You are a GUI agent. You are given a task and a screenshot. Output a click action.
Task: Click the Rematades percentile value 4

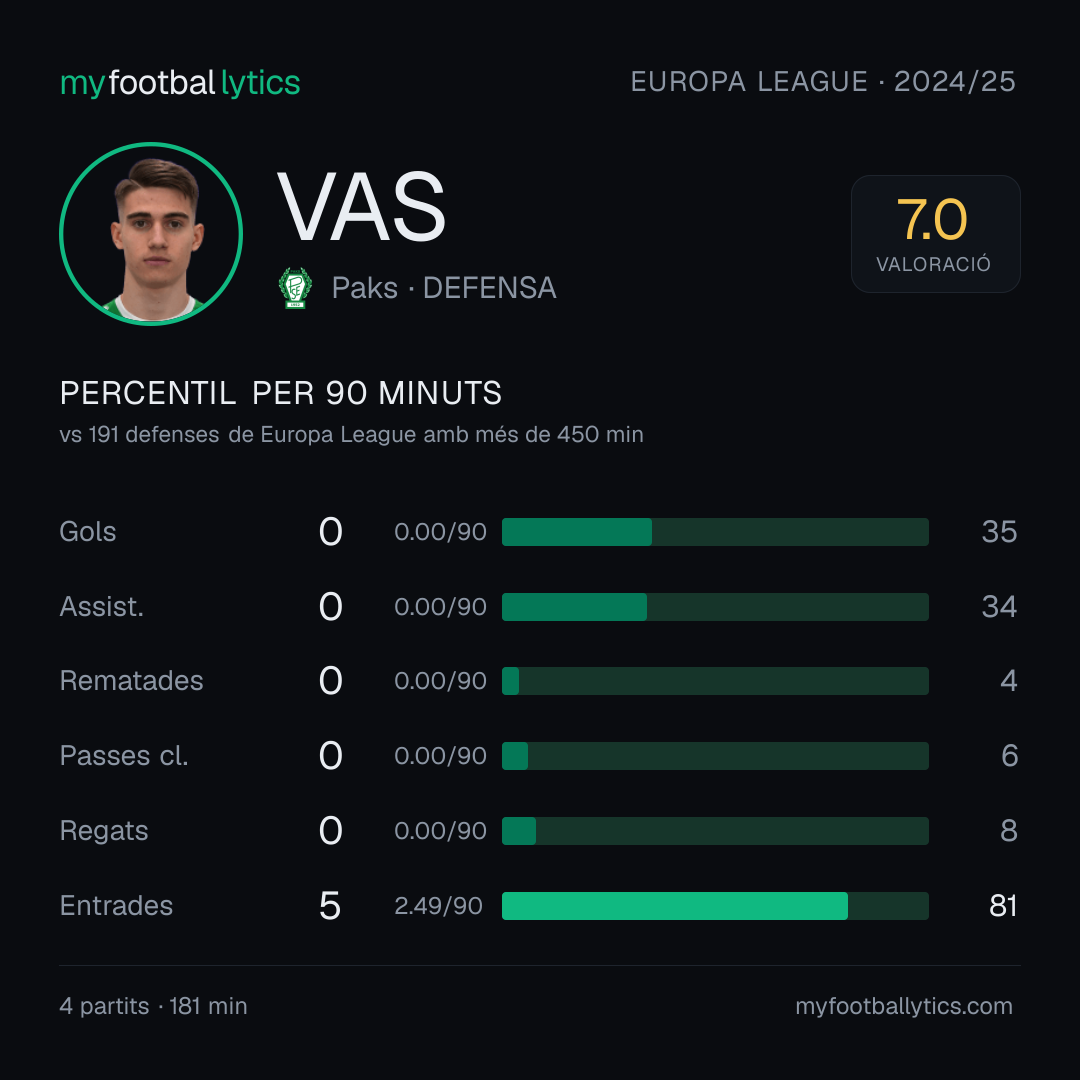[x=1008, y=681]
